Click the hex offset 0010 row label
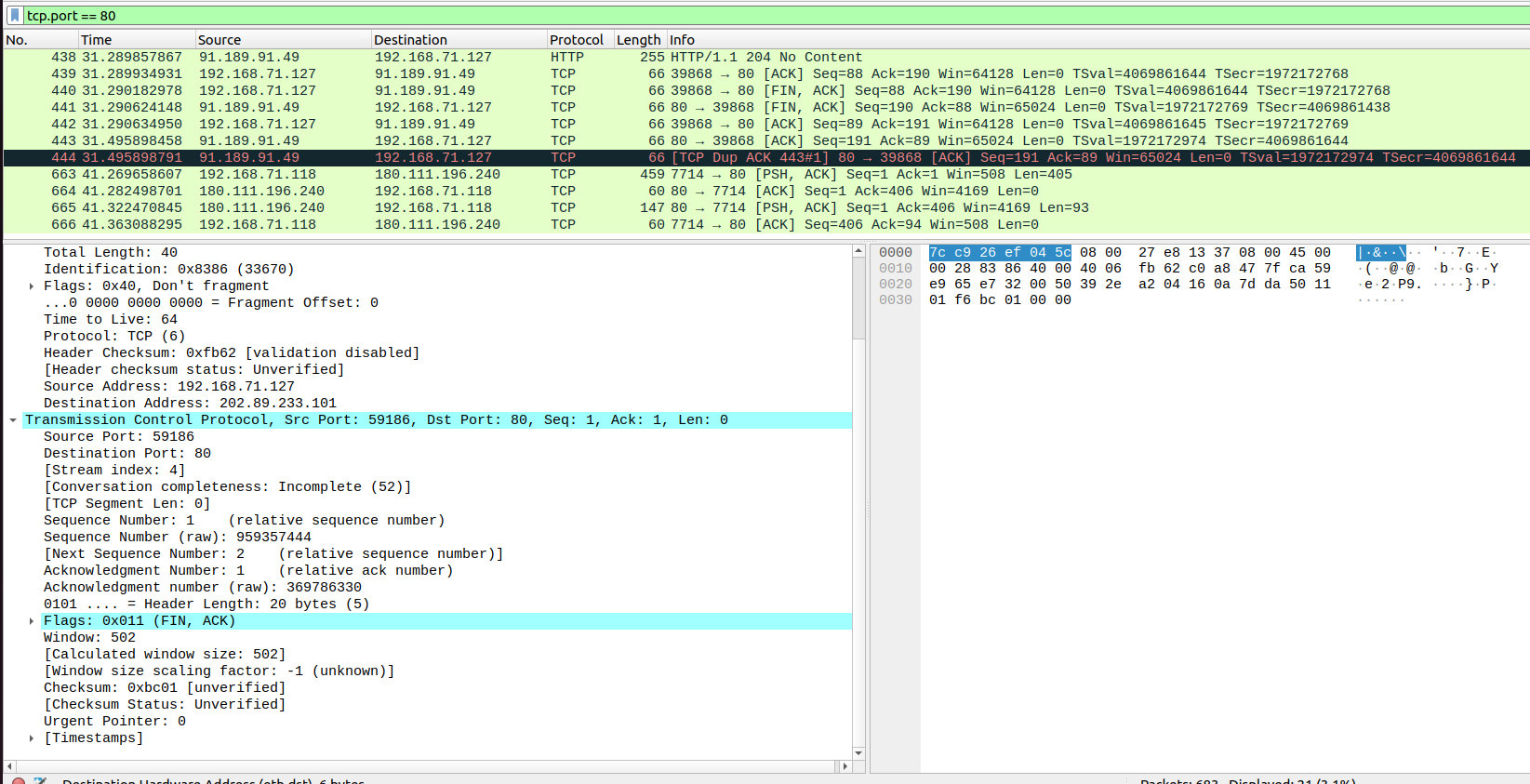Image resolution: width=1530 pixels, height=784 pixels. coord(896,268)
